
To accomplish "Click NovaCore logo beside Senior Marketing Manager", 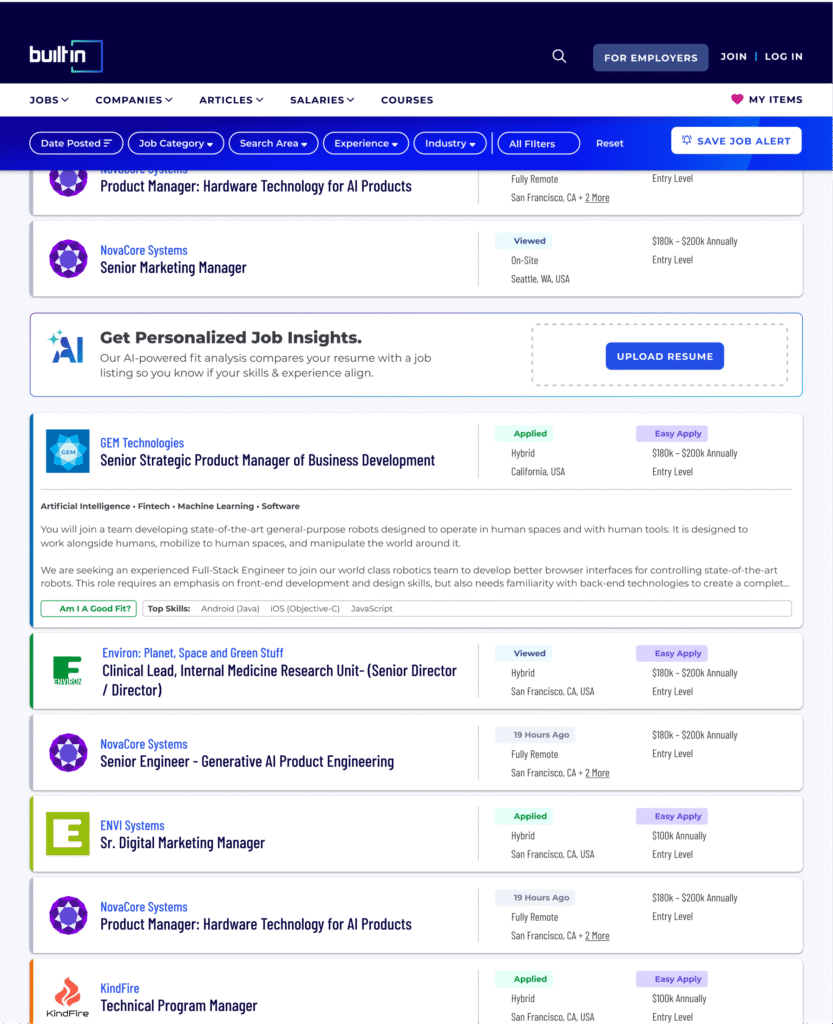I will [x=68, y=259].
